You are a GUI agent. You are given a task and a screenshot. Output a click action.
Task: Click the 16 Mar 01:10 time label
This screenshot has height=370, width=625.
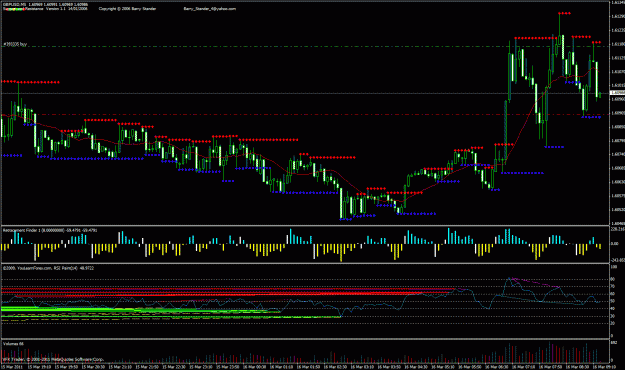pyautogui.click(x=282, y=367)
